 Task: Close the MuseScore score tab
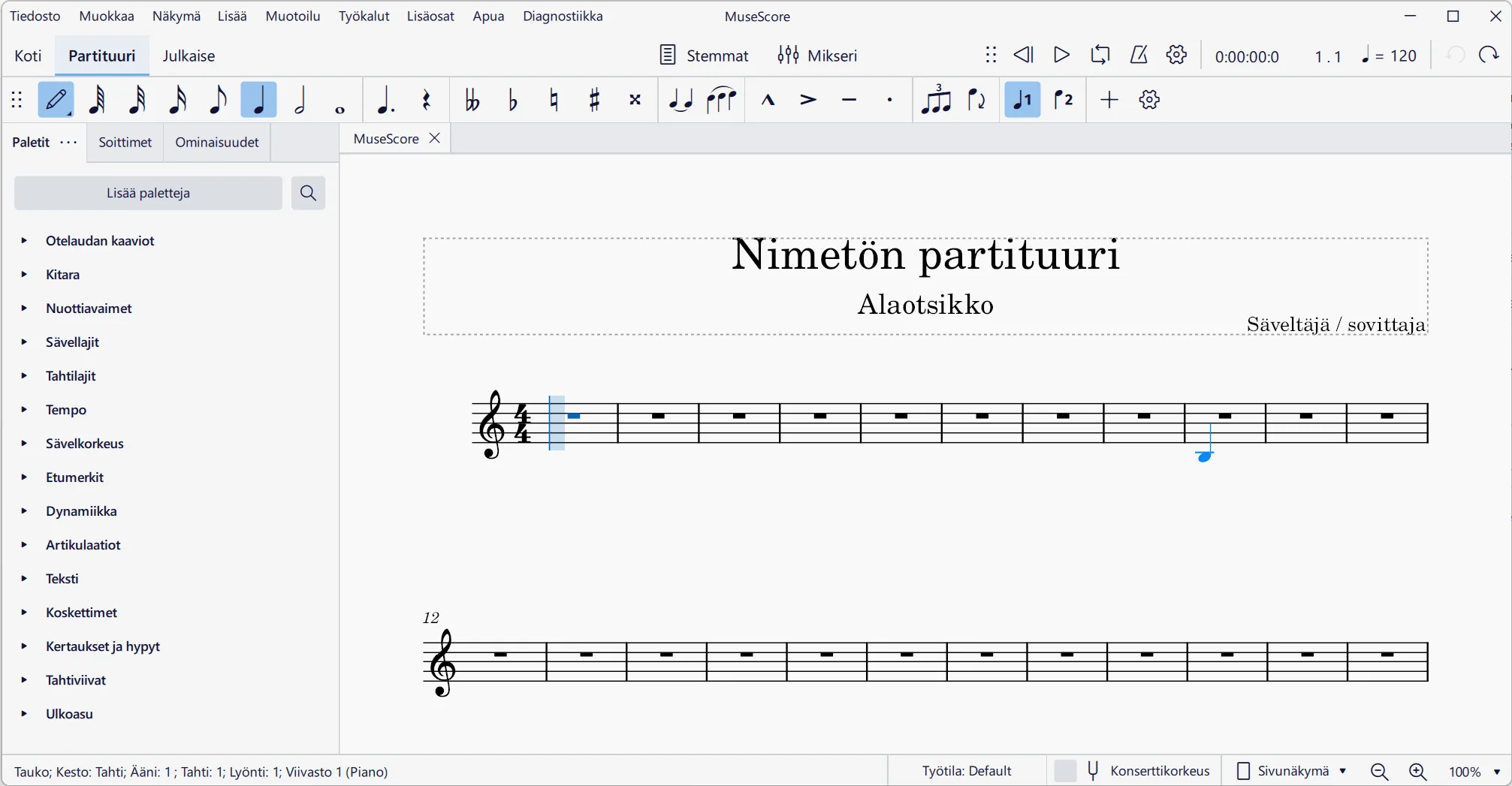(434, 138)
